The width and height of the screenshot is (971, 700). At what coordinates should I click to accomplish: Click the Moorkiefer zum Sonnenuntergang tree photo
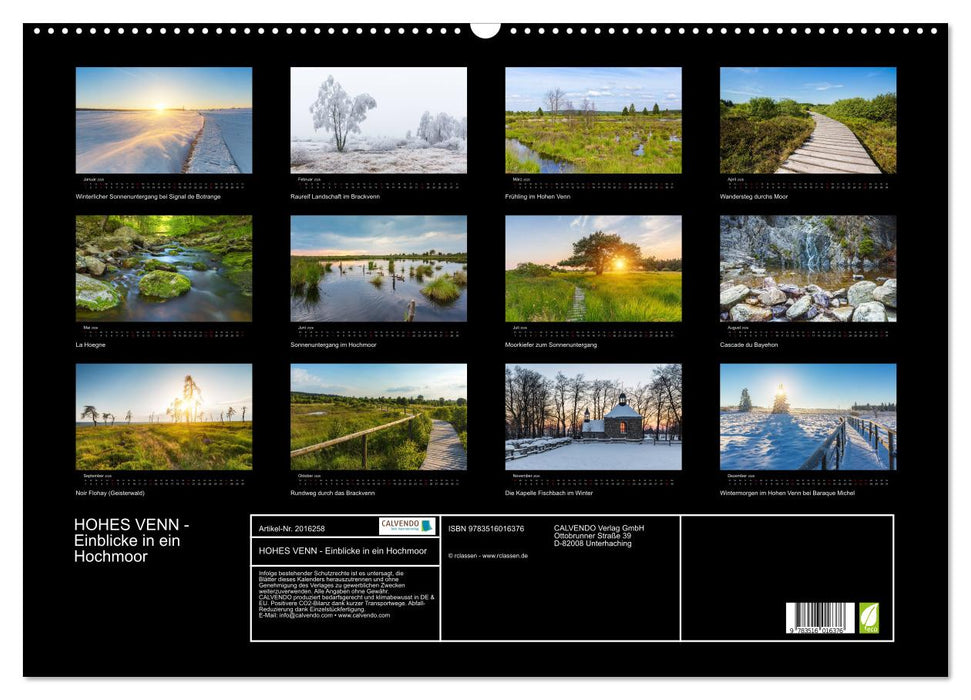click(x=593, y=268)
